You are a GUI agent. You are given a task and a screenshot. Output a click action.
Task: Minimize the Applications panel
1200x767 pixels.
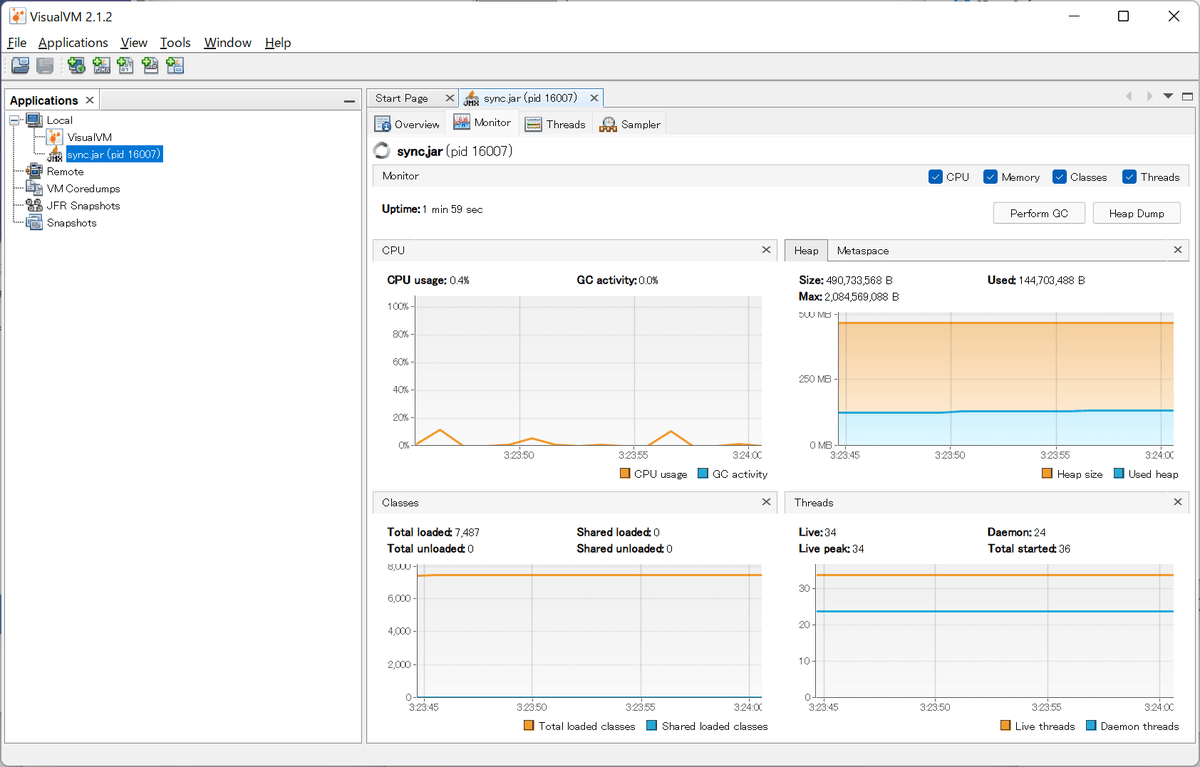pyautogui.click(x=349, y=101)
